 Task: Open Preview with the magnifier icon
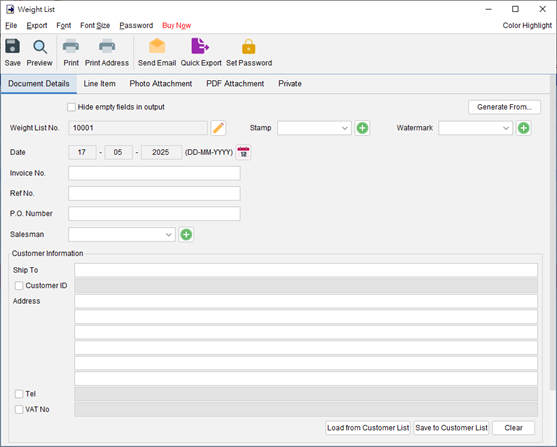coord(40,47)
